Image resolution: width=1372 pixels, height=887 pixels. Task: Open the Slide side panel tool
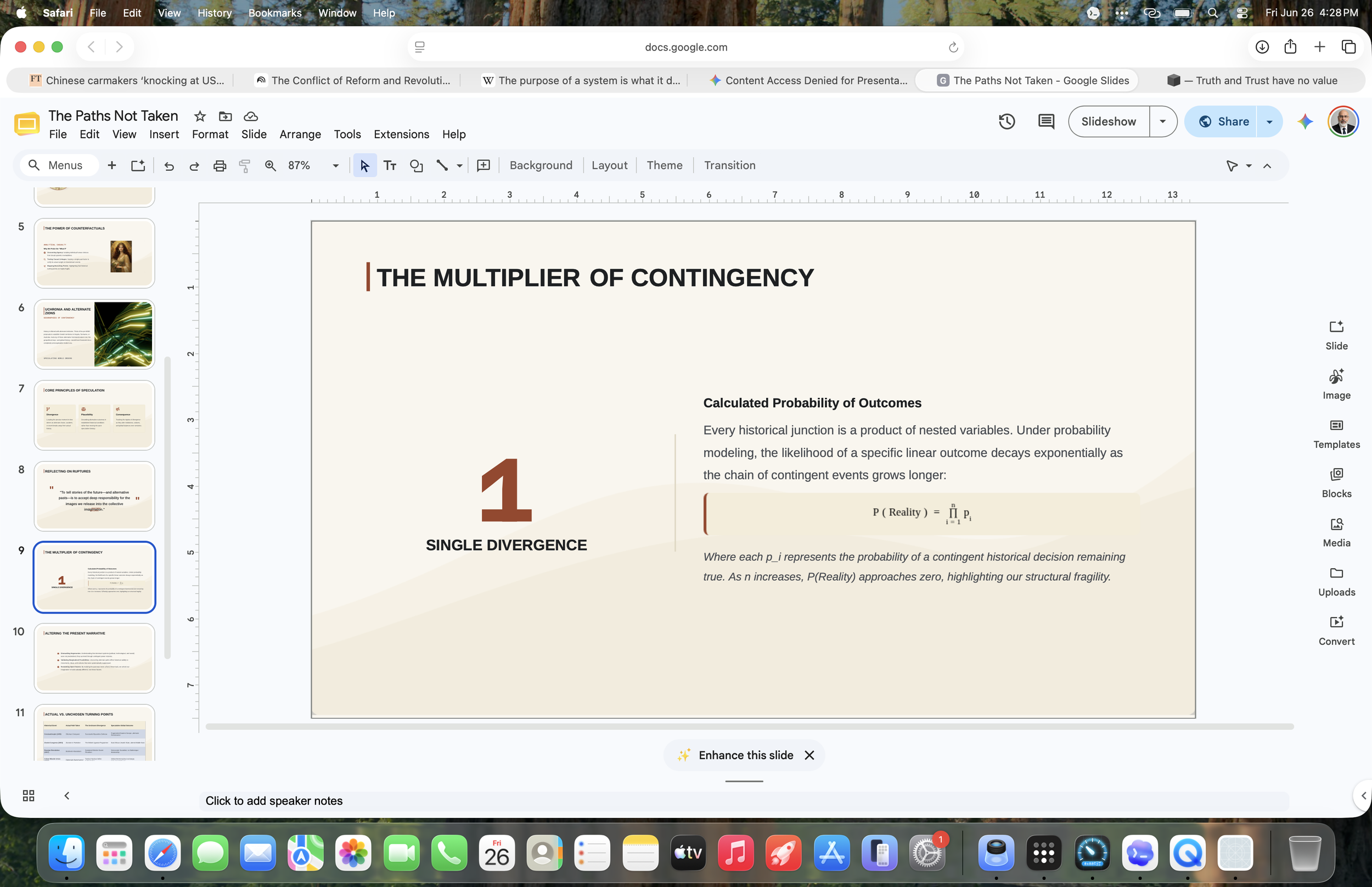(x=1336, y=335)
